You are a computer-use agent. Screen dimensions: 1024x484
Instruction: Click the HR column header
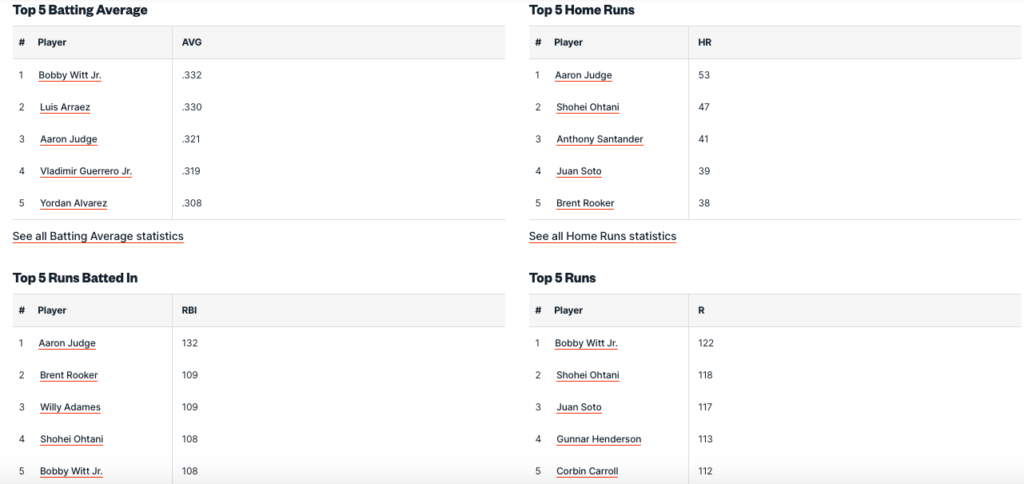click(704, 43)
